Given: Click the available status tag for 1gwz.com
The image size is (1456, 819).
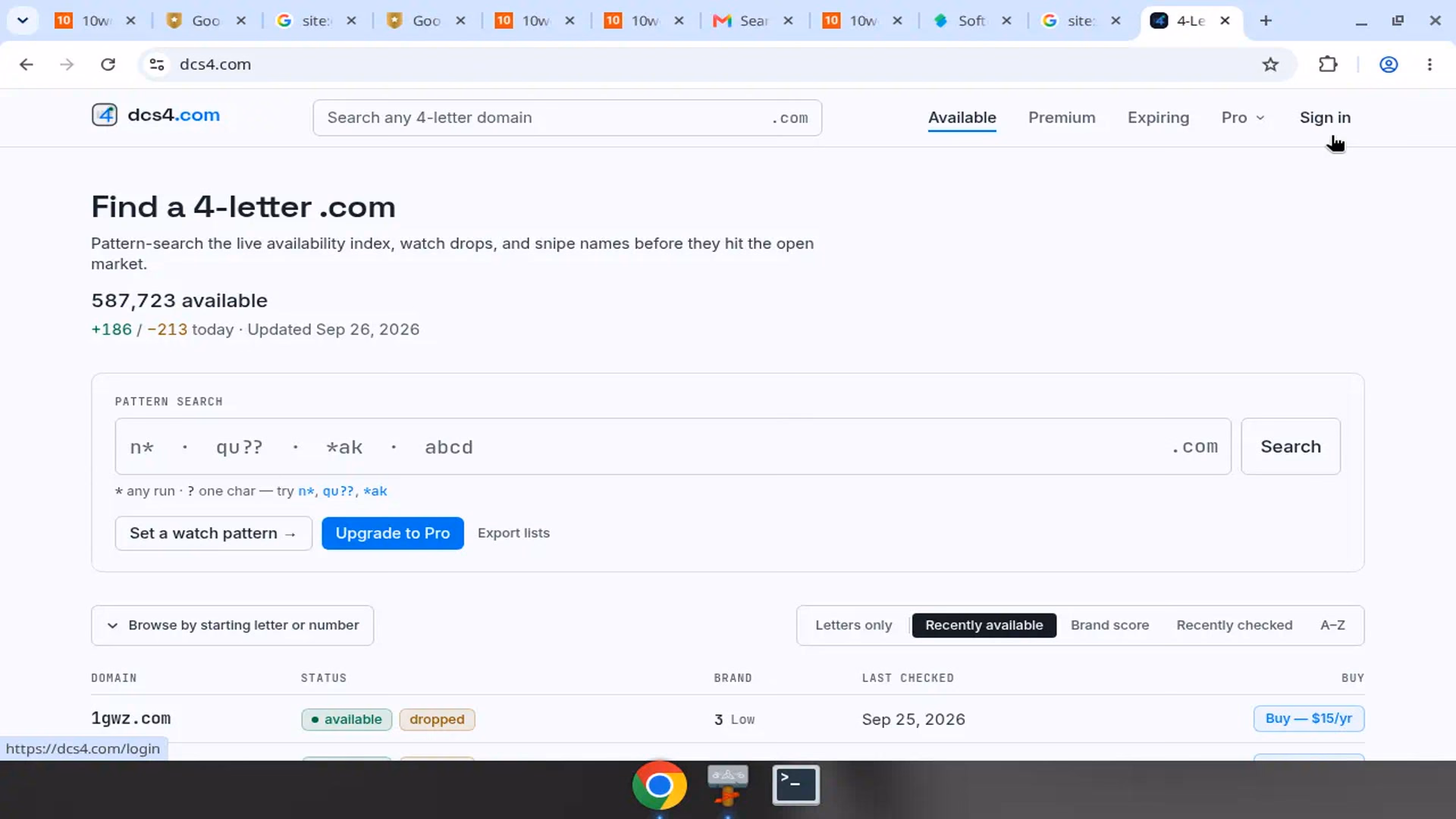Looking at the screenshot, I should [347, 720].
